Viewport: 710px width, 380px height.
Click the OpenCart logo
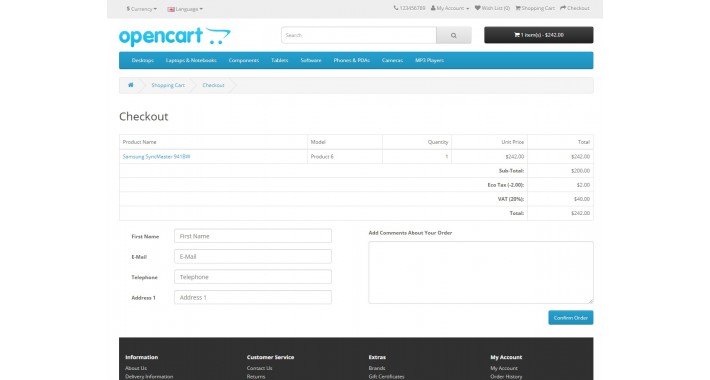point(174,37)
